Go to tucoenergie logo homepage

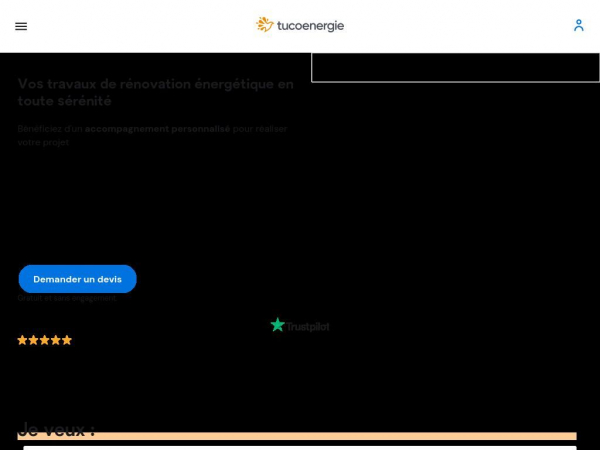(300, 25)
